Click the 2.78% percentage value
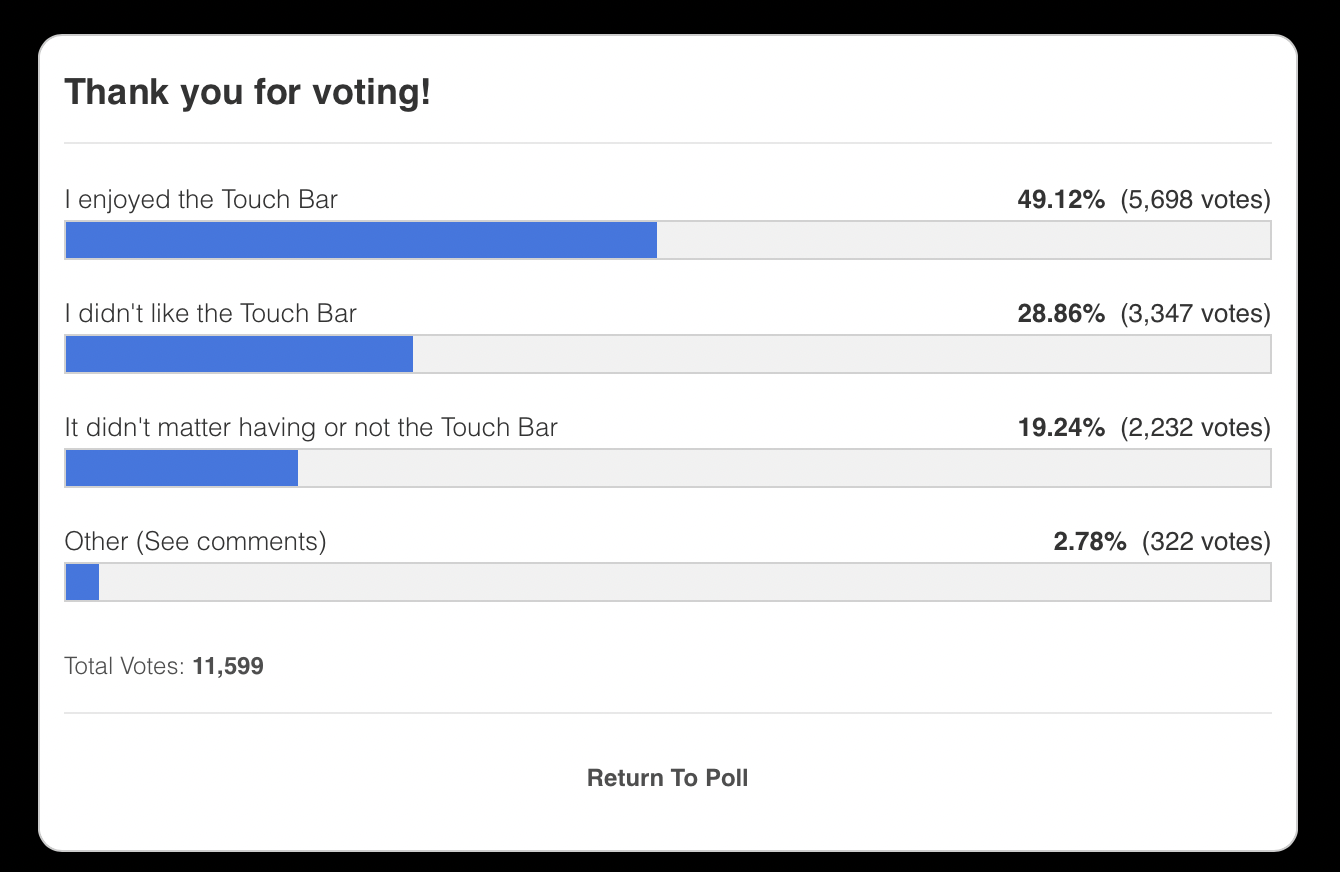Image resolution: width=1340 pixels, height=872 pixels. pos(1089,542)
